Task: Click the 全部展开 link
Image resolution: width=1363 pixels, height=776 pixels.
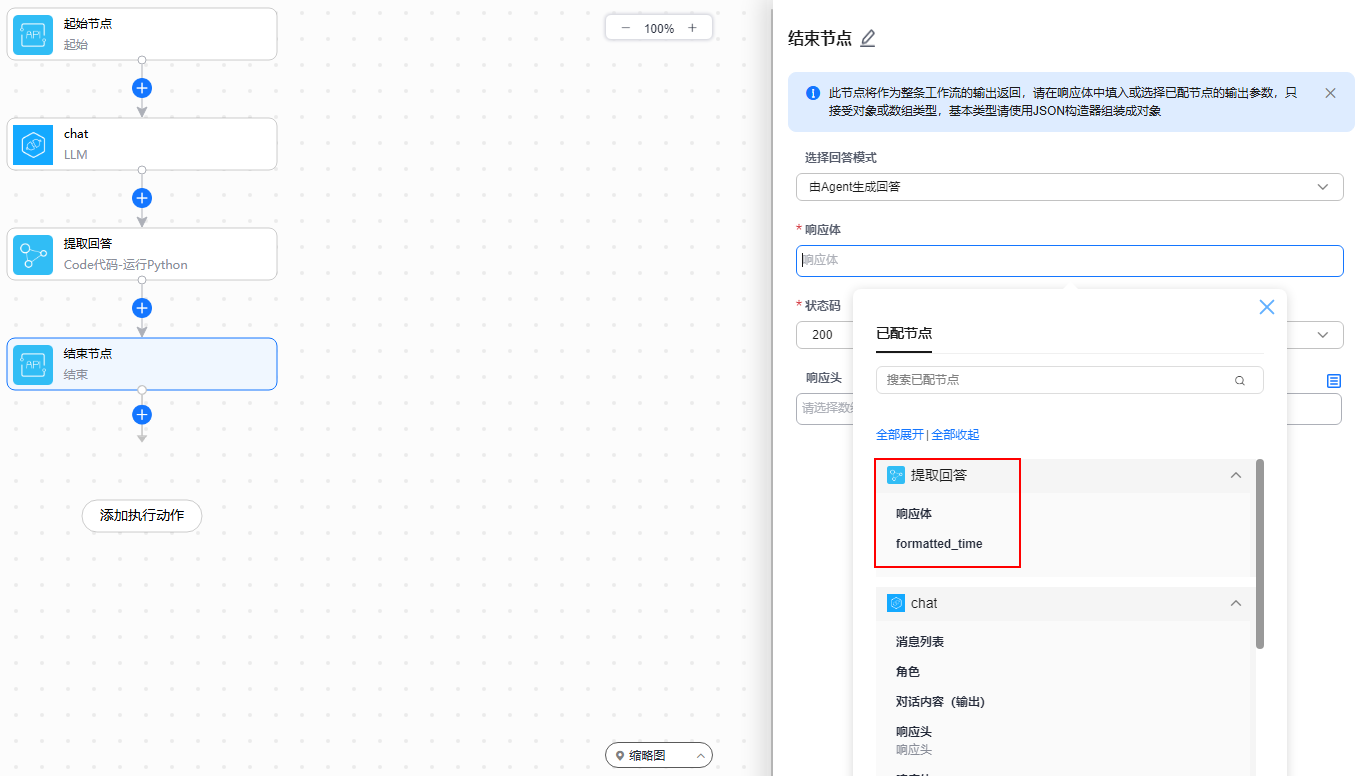Action: tap(899, 435)
